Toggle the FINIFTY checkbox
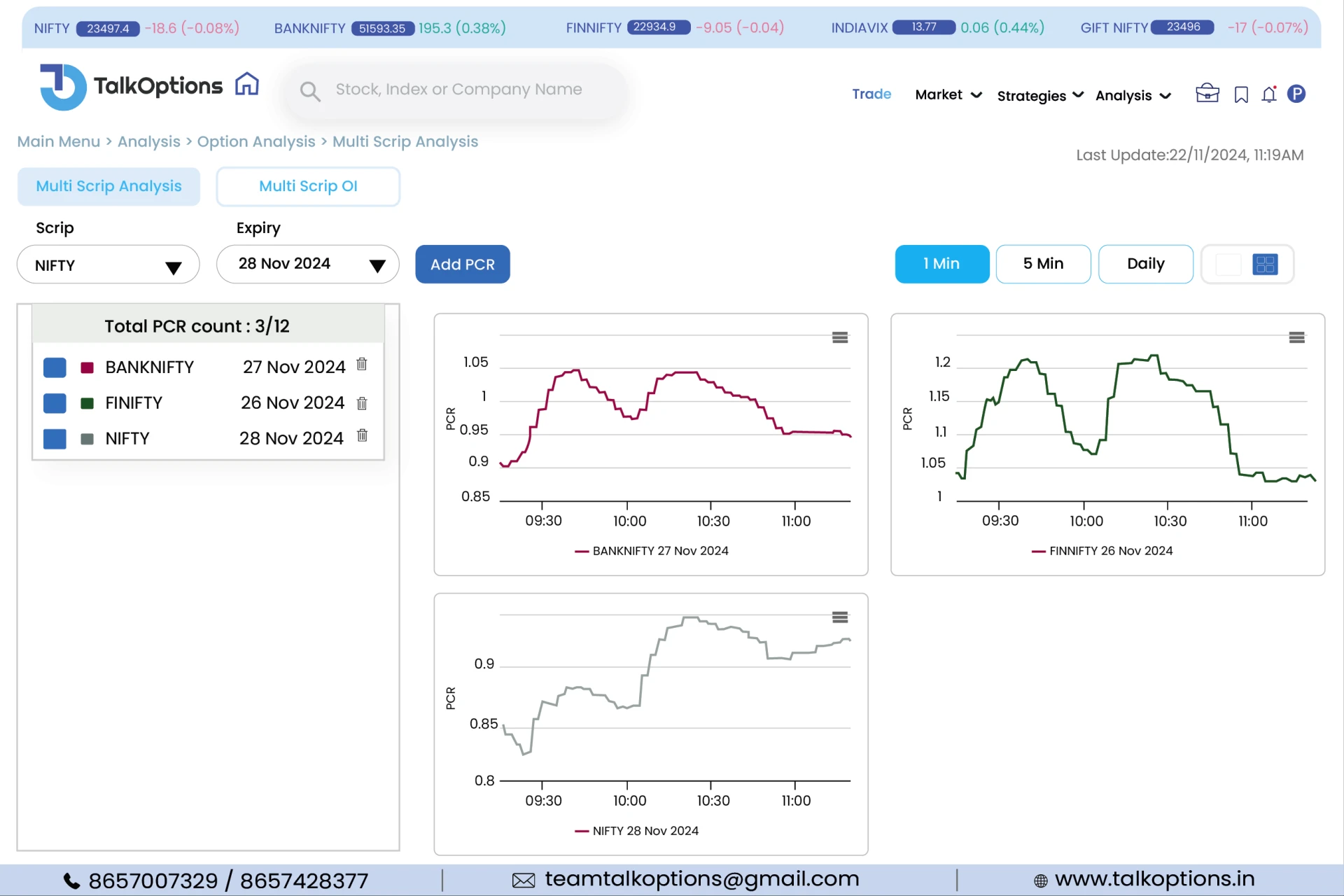The image size is (1344, 896). [x=55, y=403]
